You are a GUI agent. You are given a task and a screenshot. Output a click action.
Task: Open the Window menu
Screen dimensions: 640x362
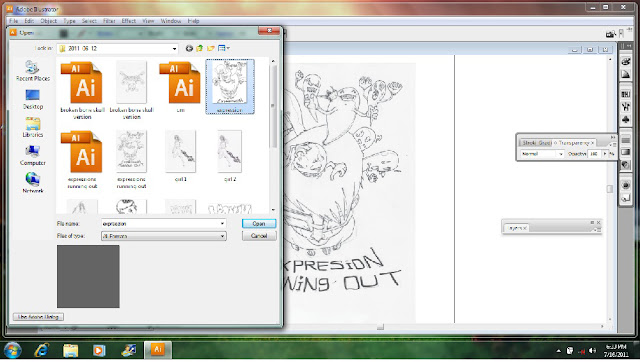click(x=171, y=21)
